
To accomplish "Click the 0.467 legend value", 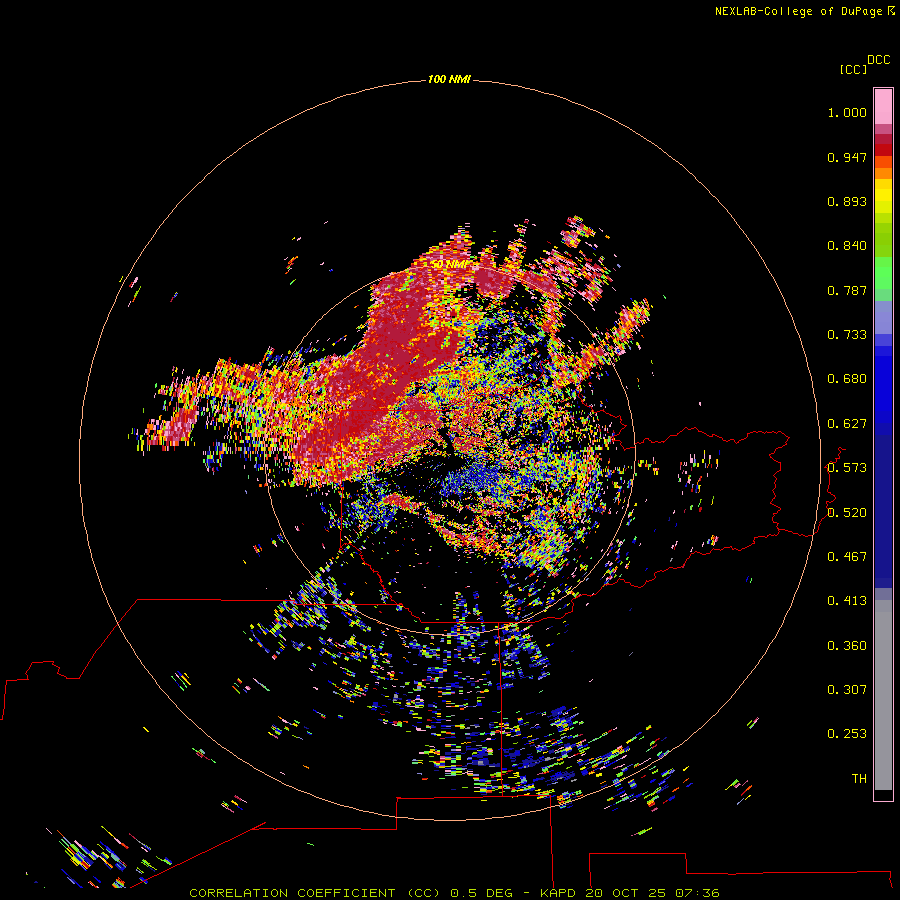I will pos(847,557).
